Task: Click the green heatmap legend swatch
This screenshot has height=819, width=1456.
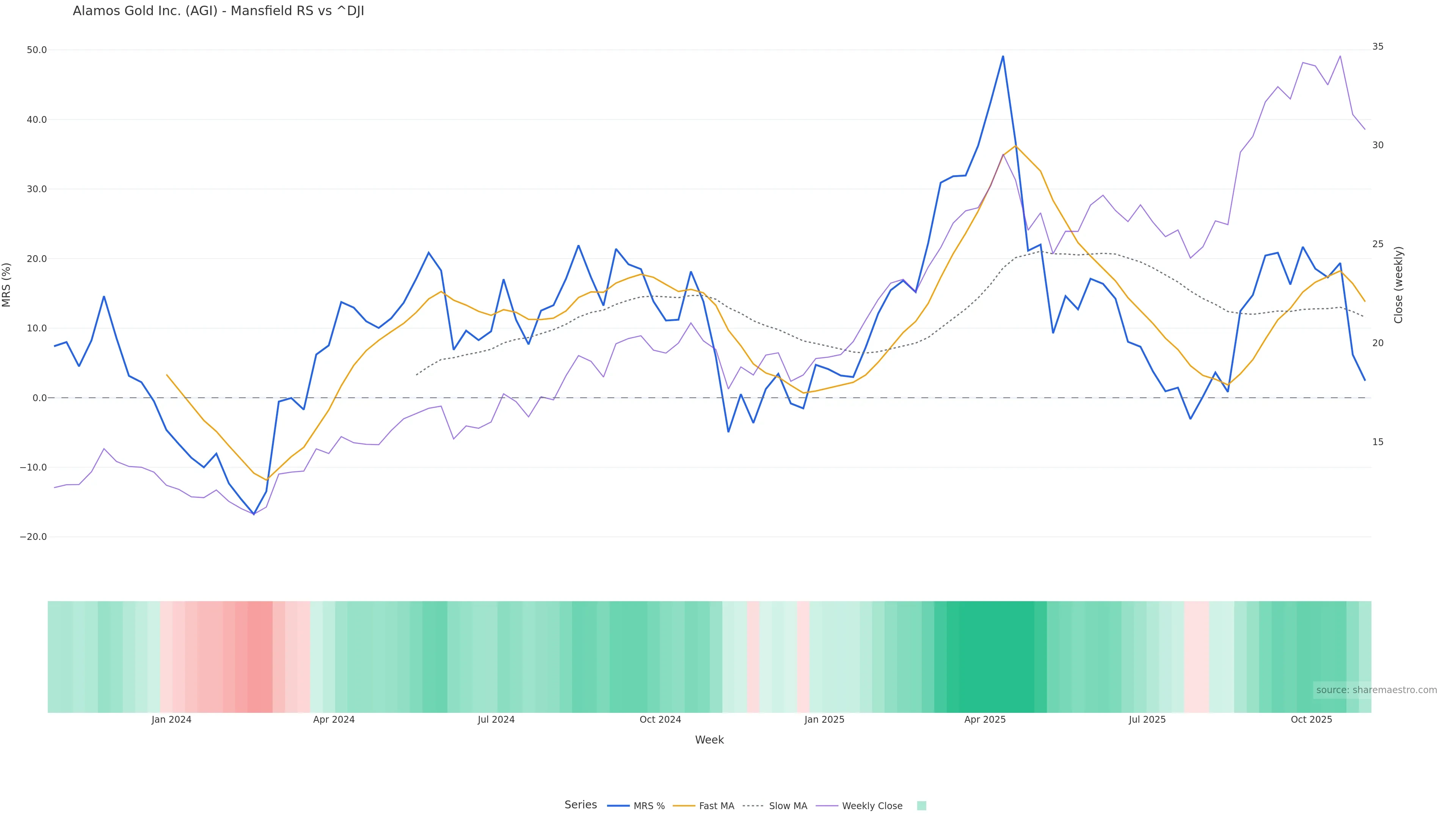Action: (921, 806)
